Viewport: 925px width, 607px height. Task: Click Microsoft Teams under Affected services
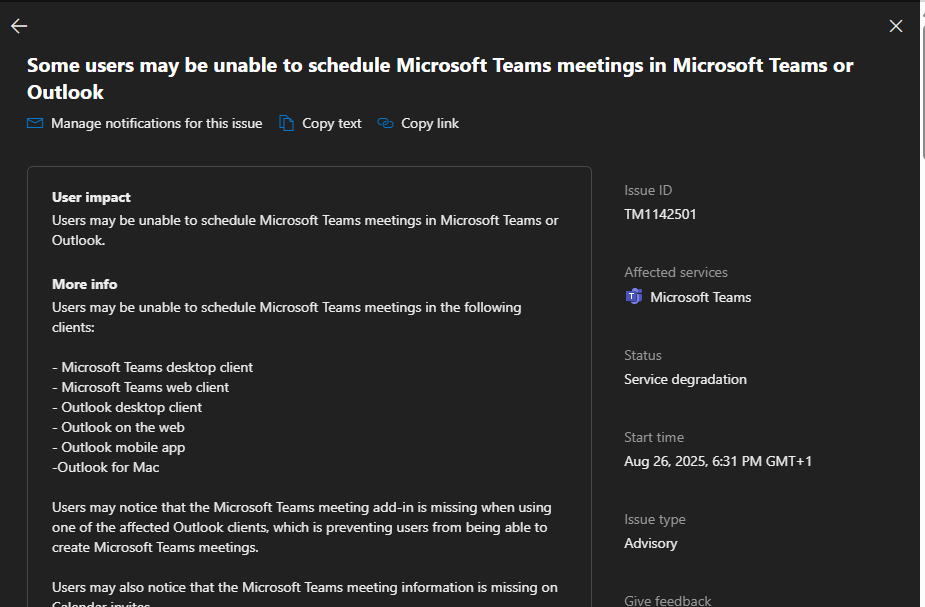700,296
